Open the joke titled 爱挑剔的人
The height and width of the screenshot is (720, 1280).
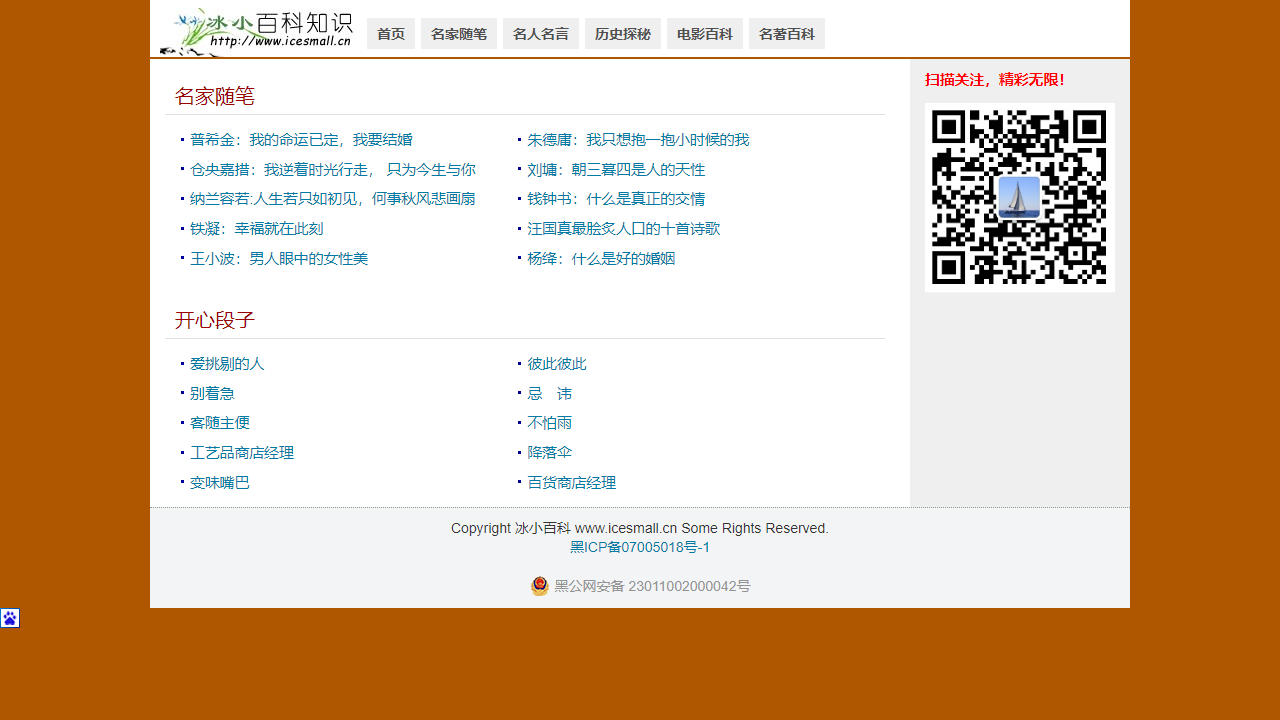click(227, 364)
